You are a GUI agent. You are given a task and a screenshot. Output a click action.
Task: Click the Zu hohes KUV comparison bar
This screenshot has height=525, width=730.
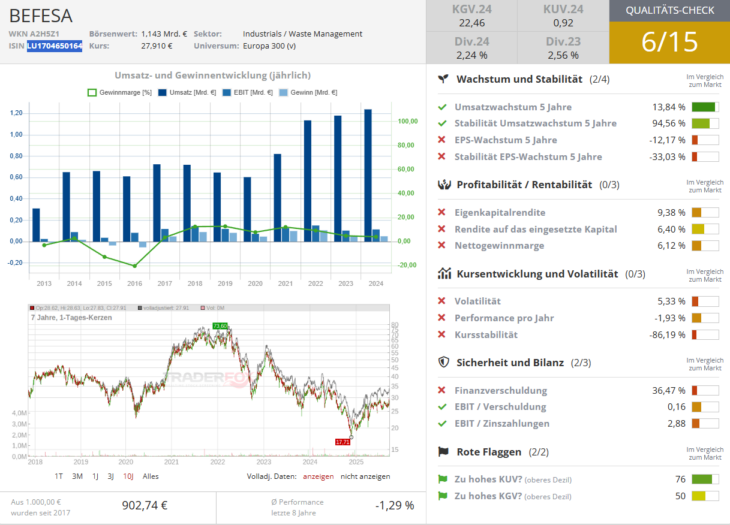[705, 479]
